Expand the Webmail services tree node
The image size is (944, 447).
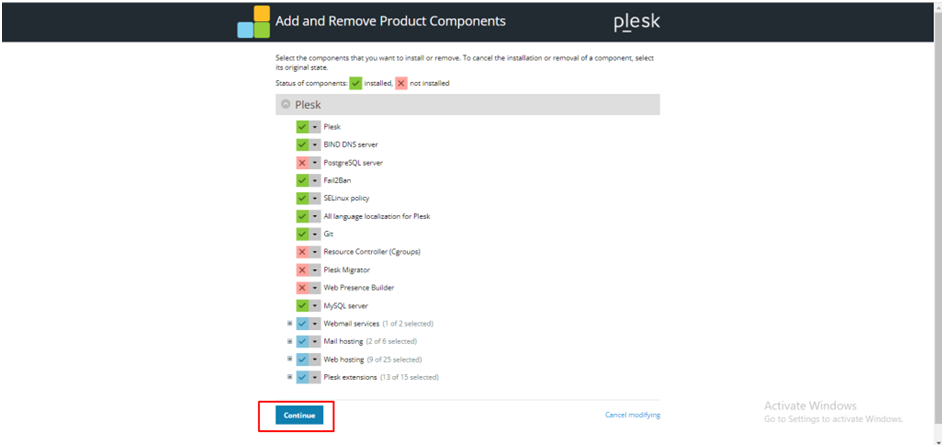pyautogui.click(x=289, y=324)
